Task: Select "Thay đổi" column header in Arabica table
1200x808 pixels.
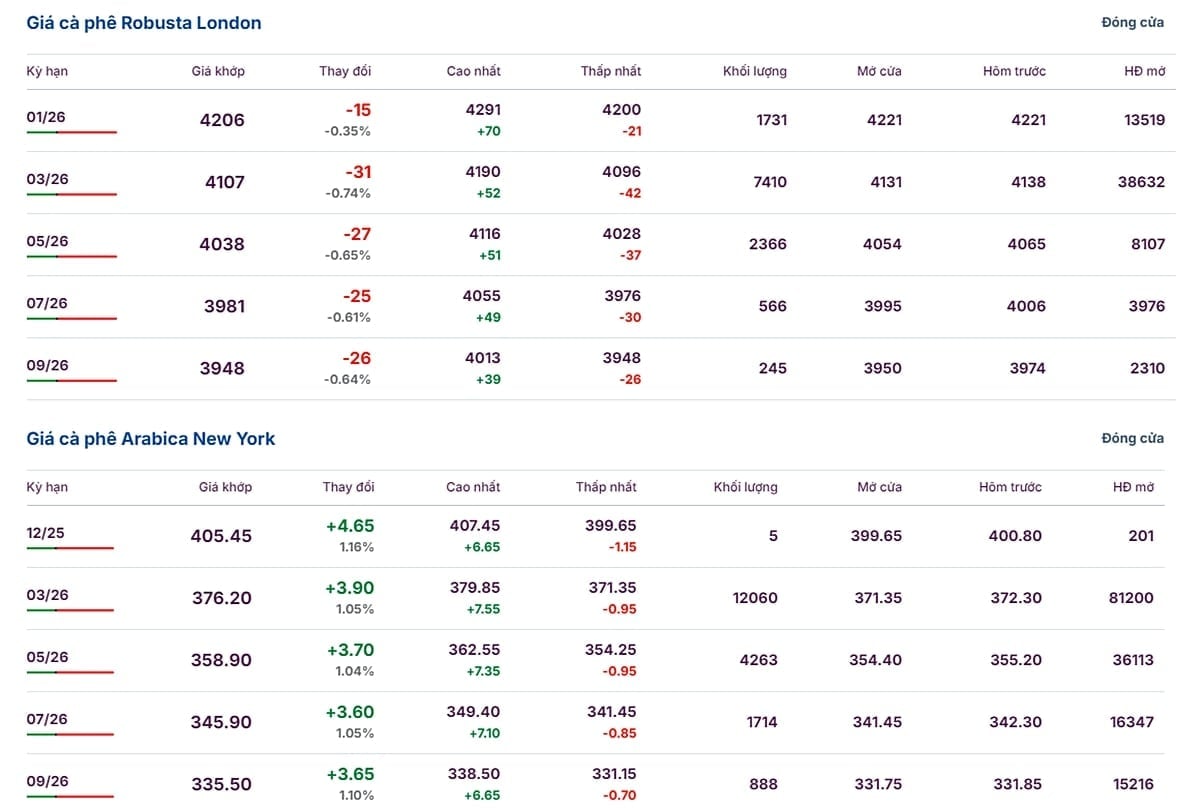Action: tap(348, 487)
